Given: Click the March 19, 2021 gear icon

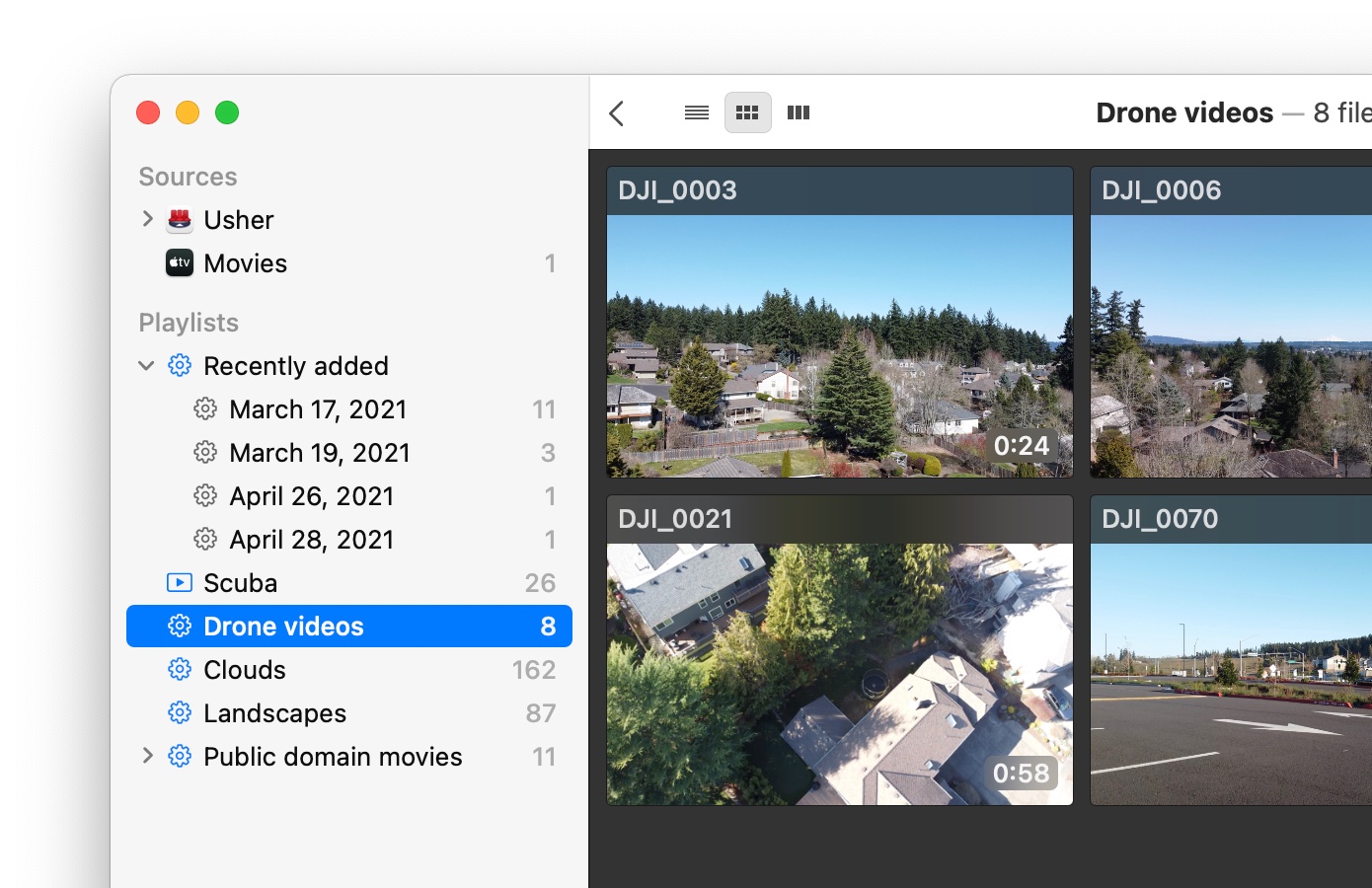Looking at the screenshot, I should click(205, 452).
